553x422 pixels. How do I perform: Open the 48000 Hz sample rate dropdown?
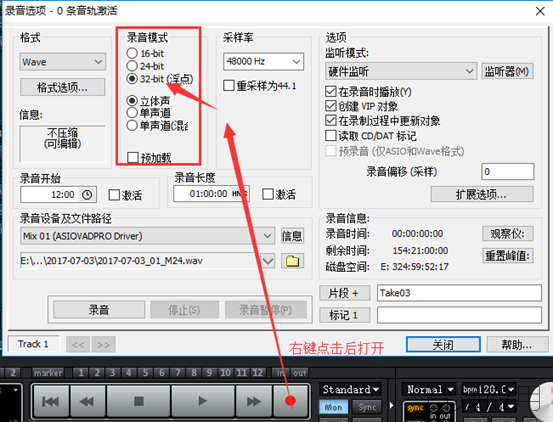pos(263,62)
